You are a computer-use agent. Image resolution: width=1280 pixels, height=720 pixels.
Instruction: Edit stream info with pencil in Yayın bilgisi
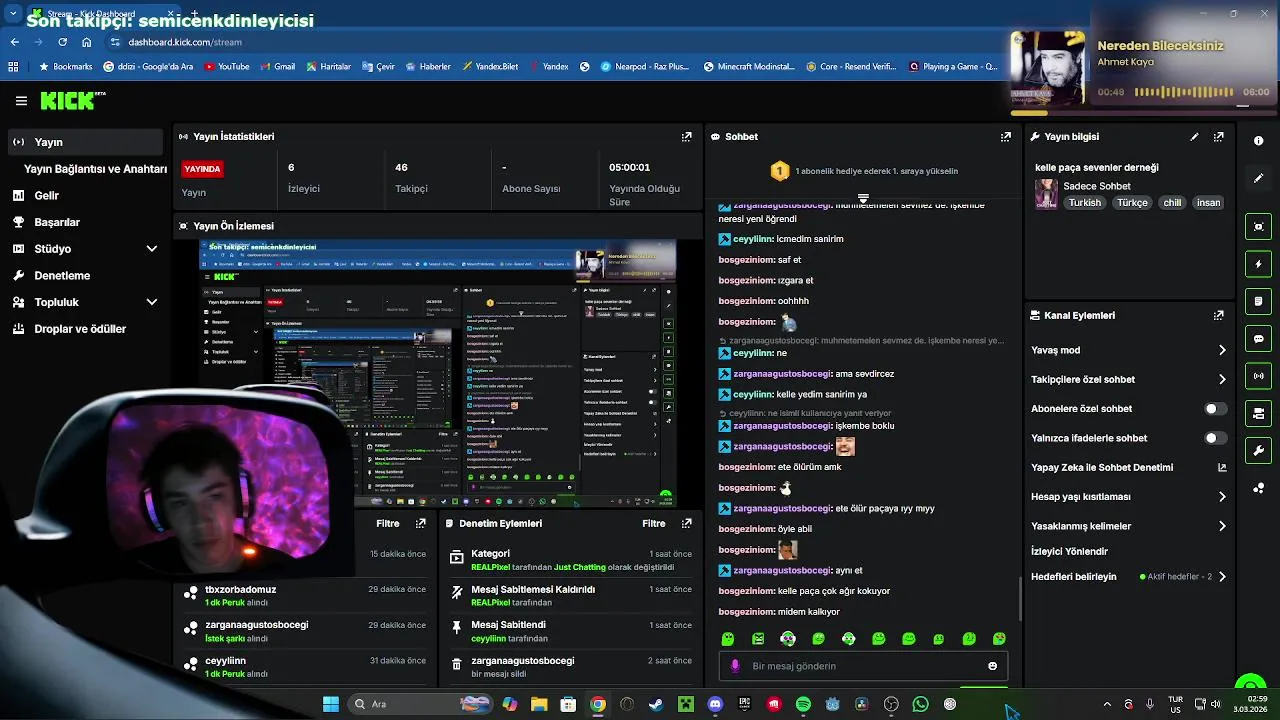1194,137
